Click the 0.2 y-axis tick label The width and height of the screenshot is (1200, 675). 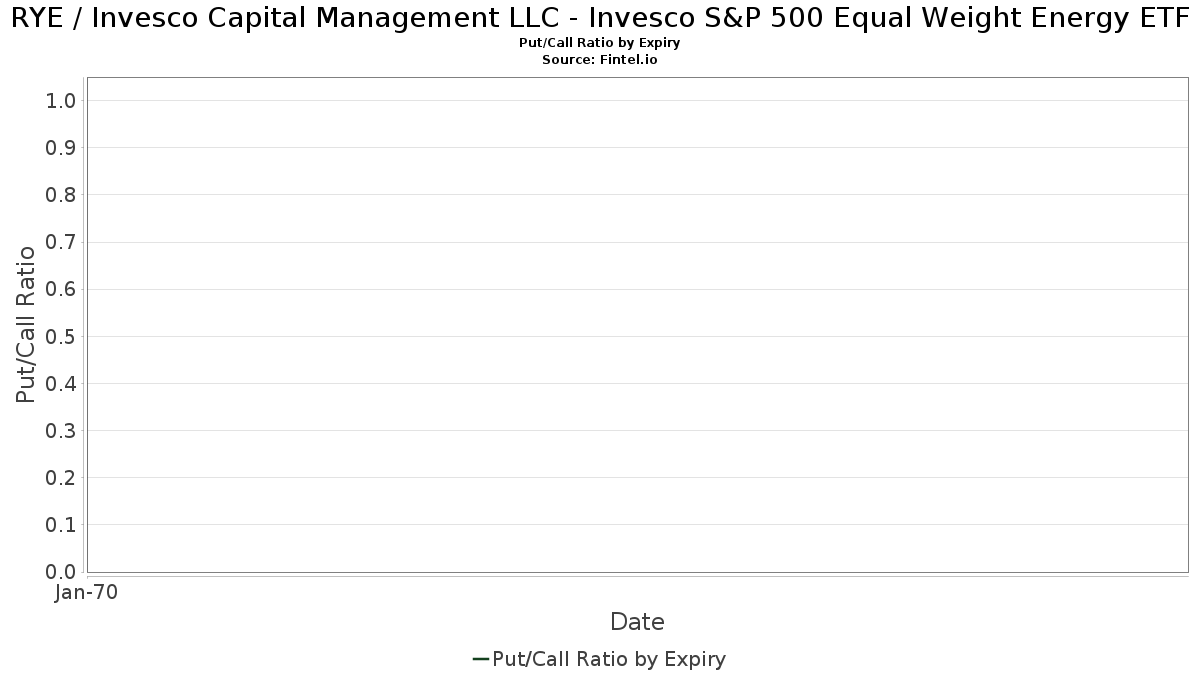point(61,477)
